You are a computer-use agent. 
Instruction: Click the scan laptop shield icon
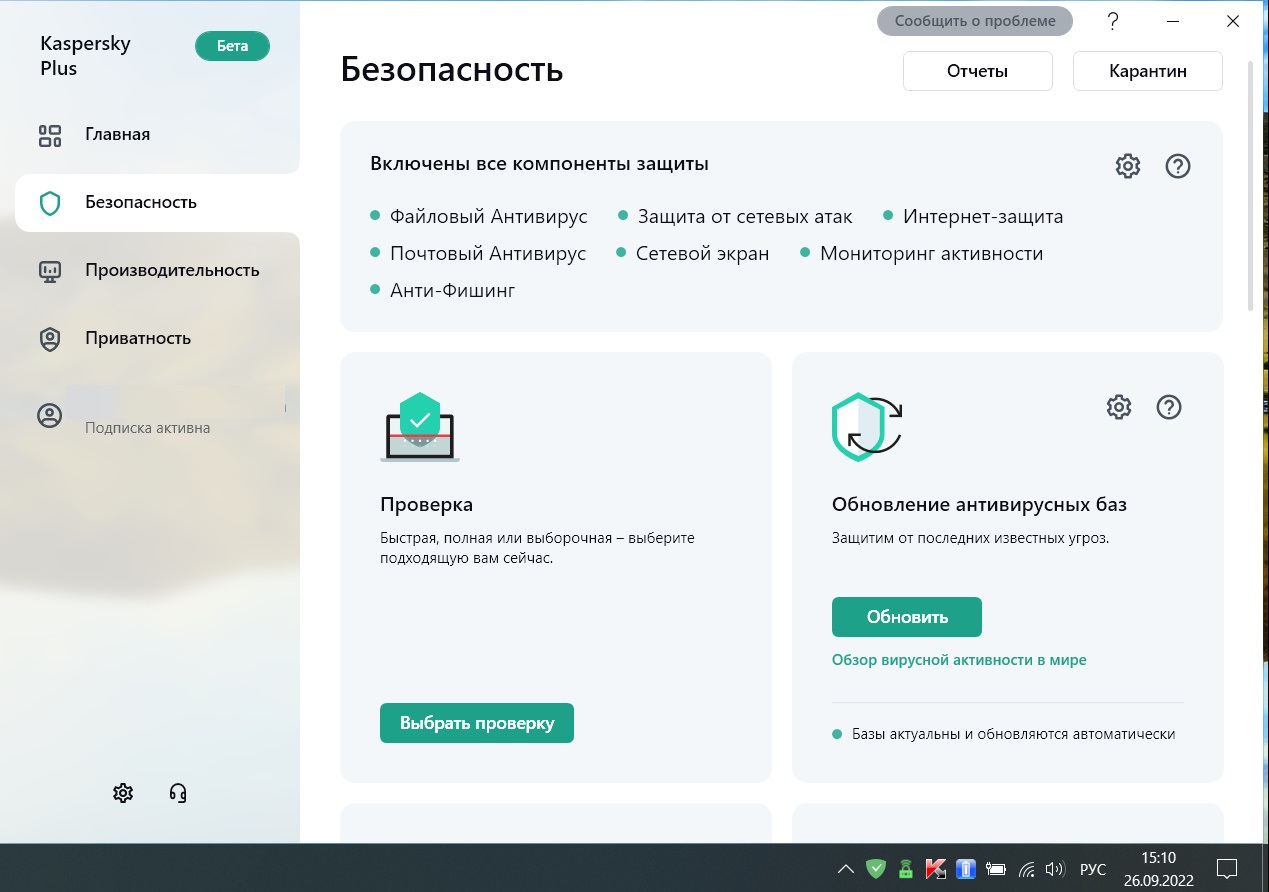coord(420,427)
